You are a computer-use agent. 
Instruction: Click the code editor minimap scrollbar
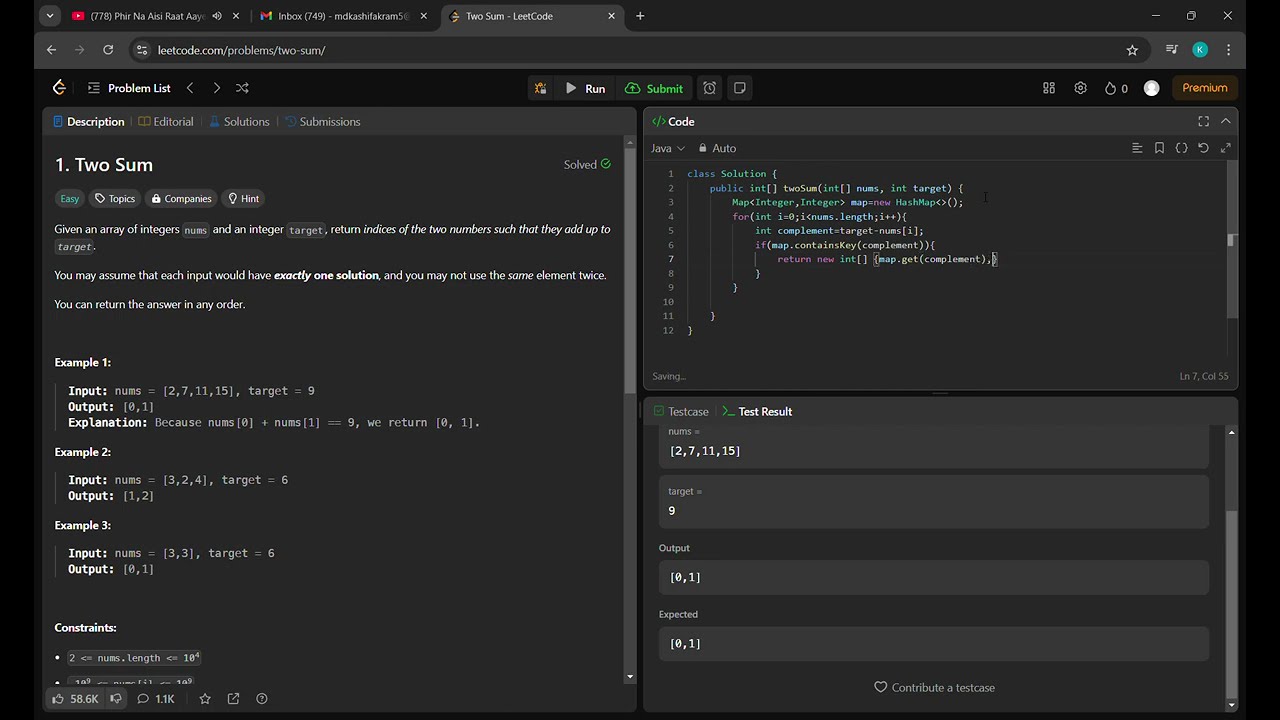coord(1232,240)
